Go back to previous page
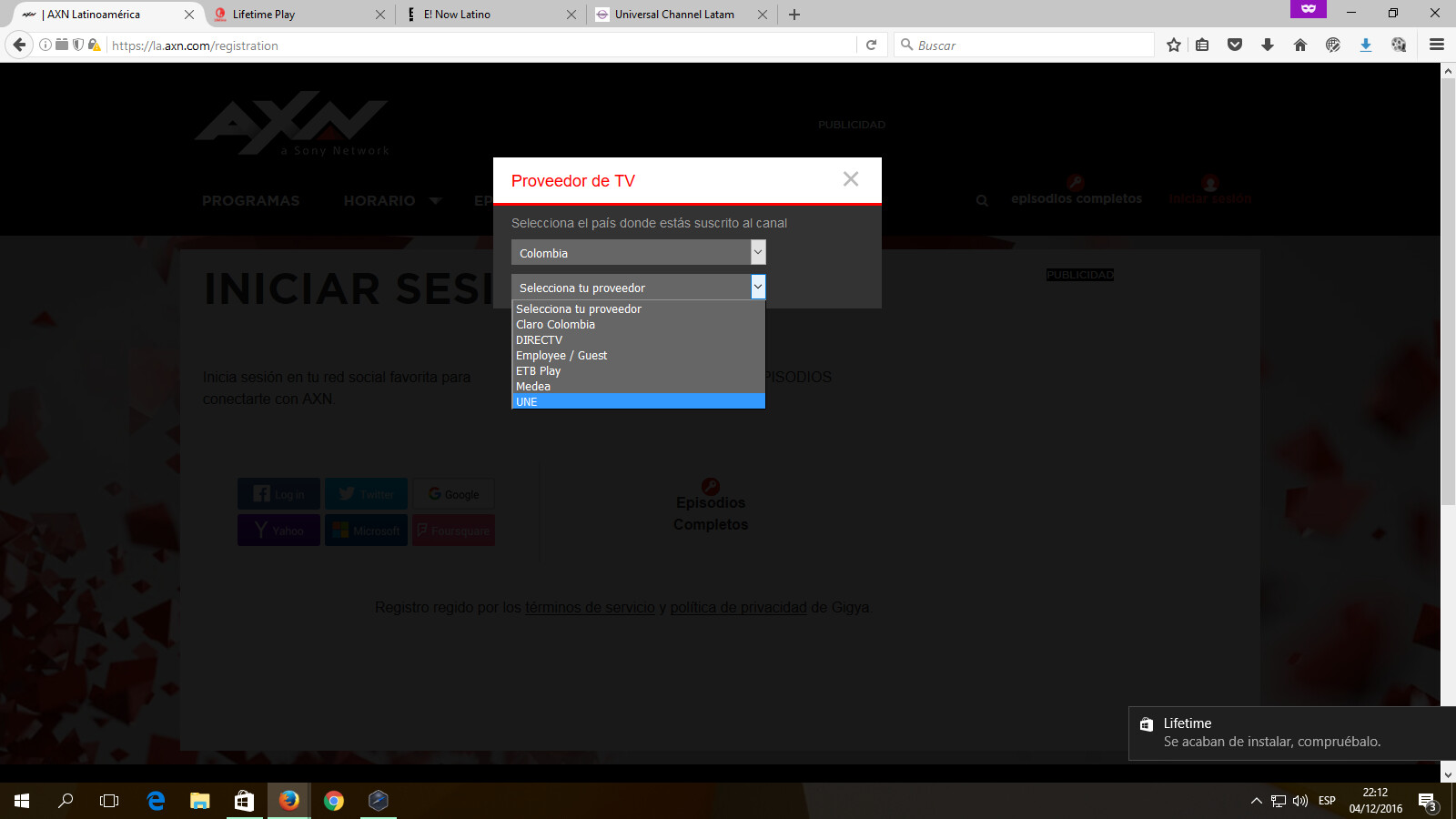 19,45
